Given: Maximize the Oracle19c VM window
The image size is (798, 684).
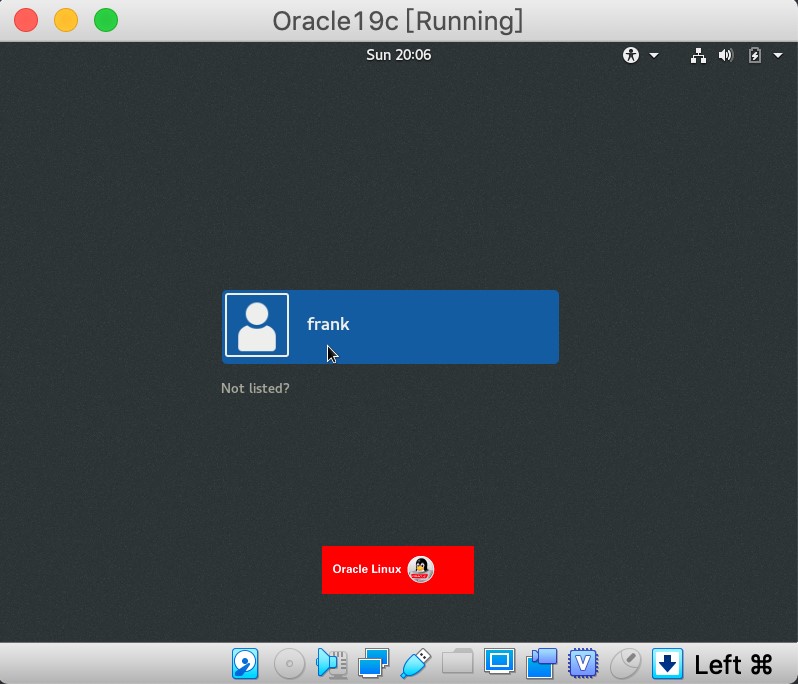Looking at the screenshot, I should coord(106,20).
